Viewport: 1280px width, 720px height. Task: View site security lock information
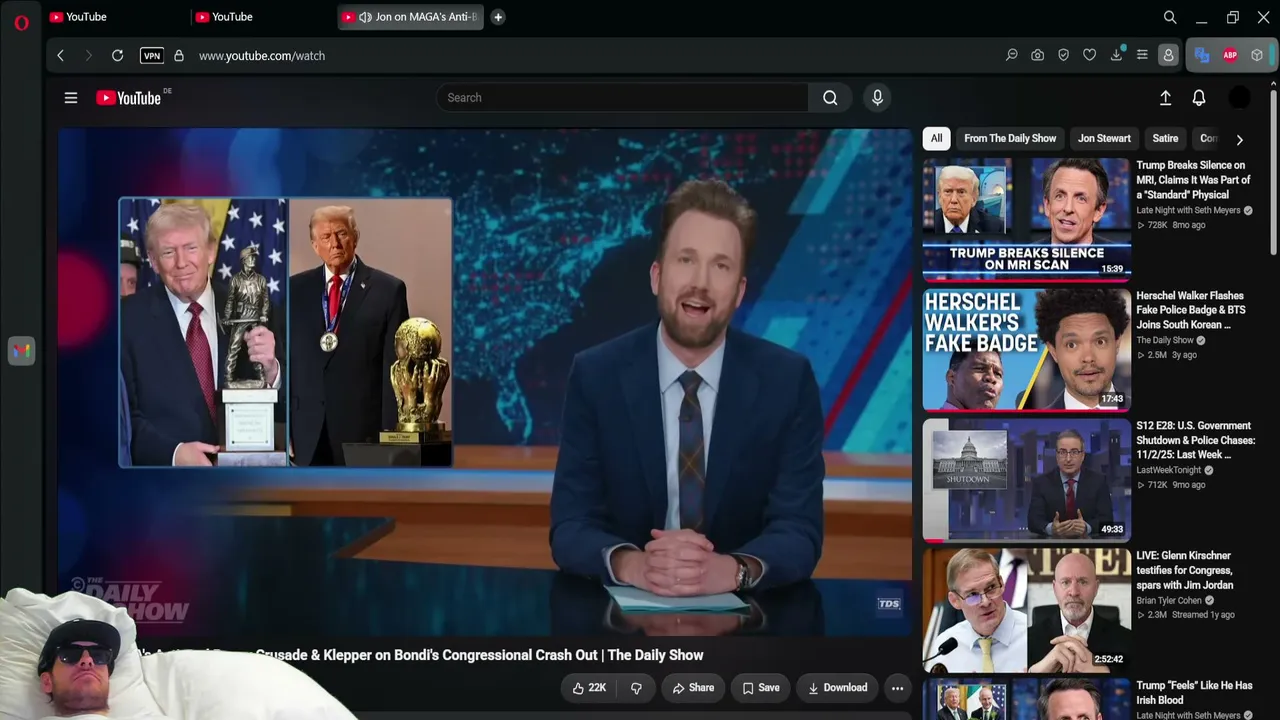coord(179,56)
